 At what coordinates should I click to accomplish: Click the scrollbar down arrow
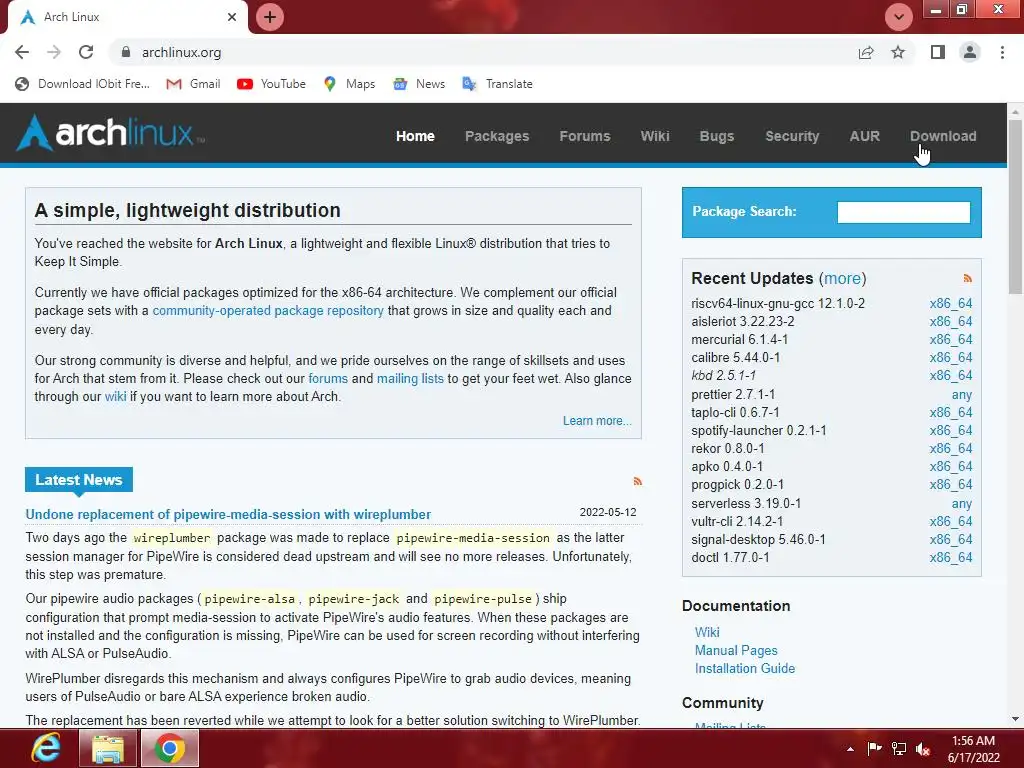coord(1015,720)
